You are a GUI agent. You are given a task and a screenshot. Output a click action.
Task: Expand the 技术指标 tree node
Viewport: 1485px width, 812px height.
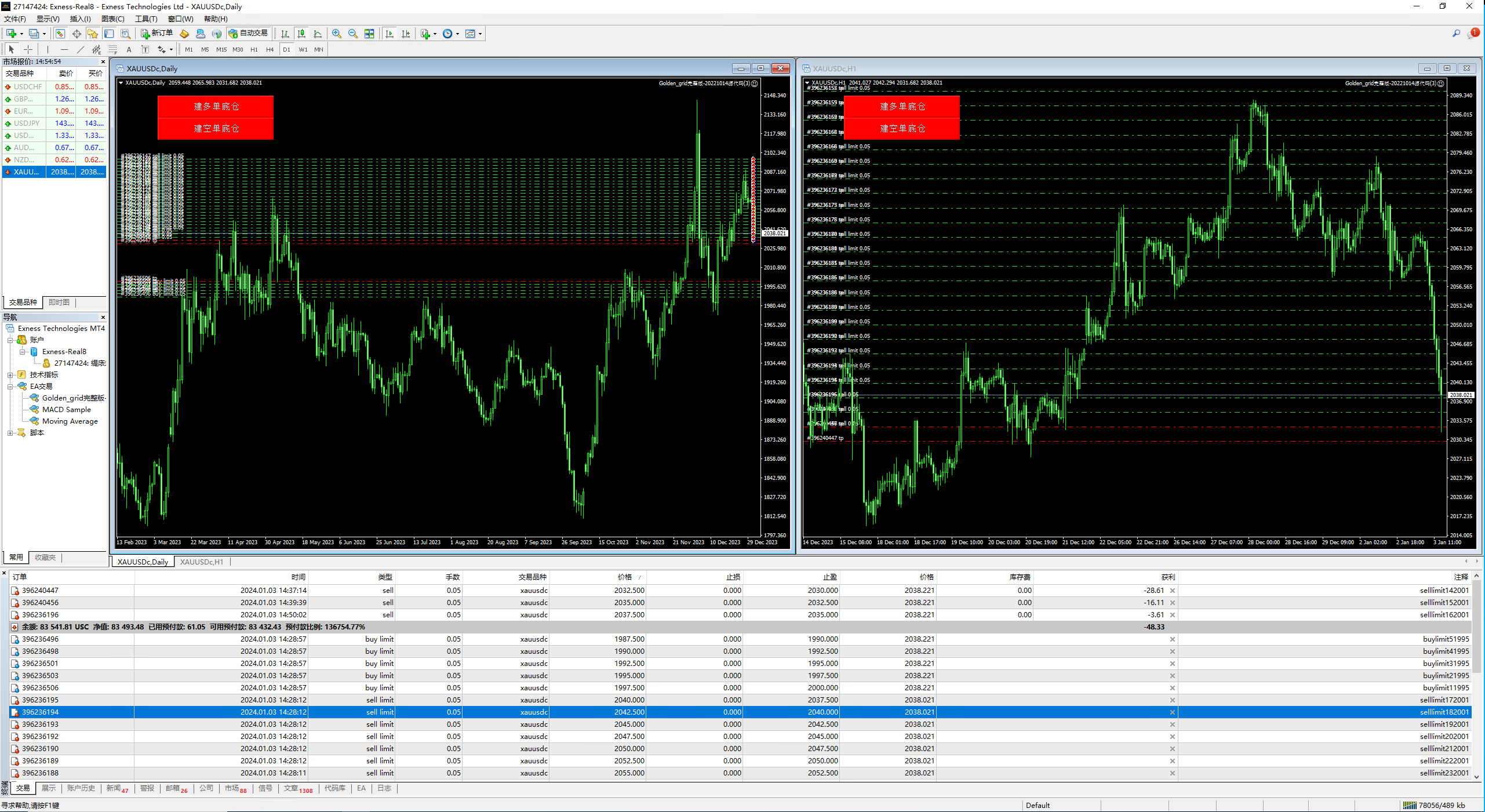pyautogui.click(x=10, y=375)
